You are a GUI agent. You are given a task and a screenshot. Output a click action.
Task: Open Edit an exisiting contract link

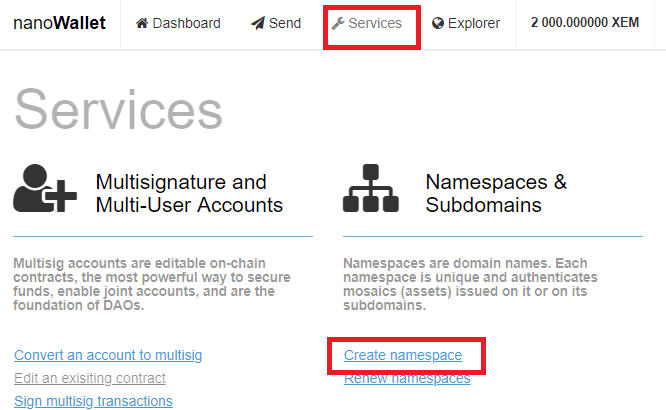point(90,378)
